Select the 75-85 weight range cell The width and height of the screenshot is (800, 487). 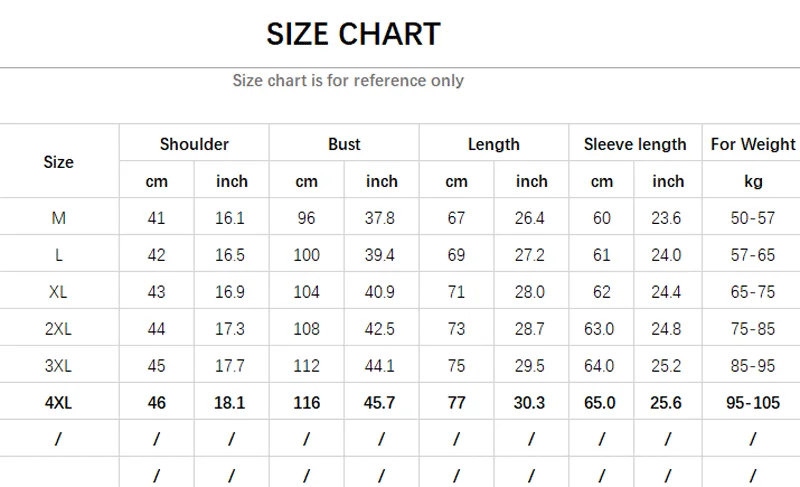(752, 329)
